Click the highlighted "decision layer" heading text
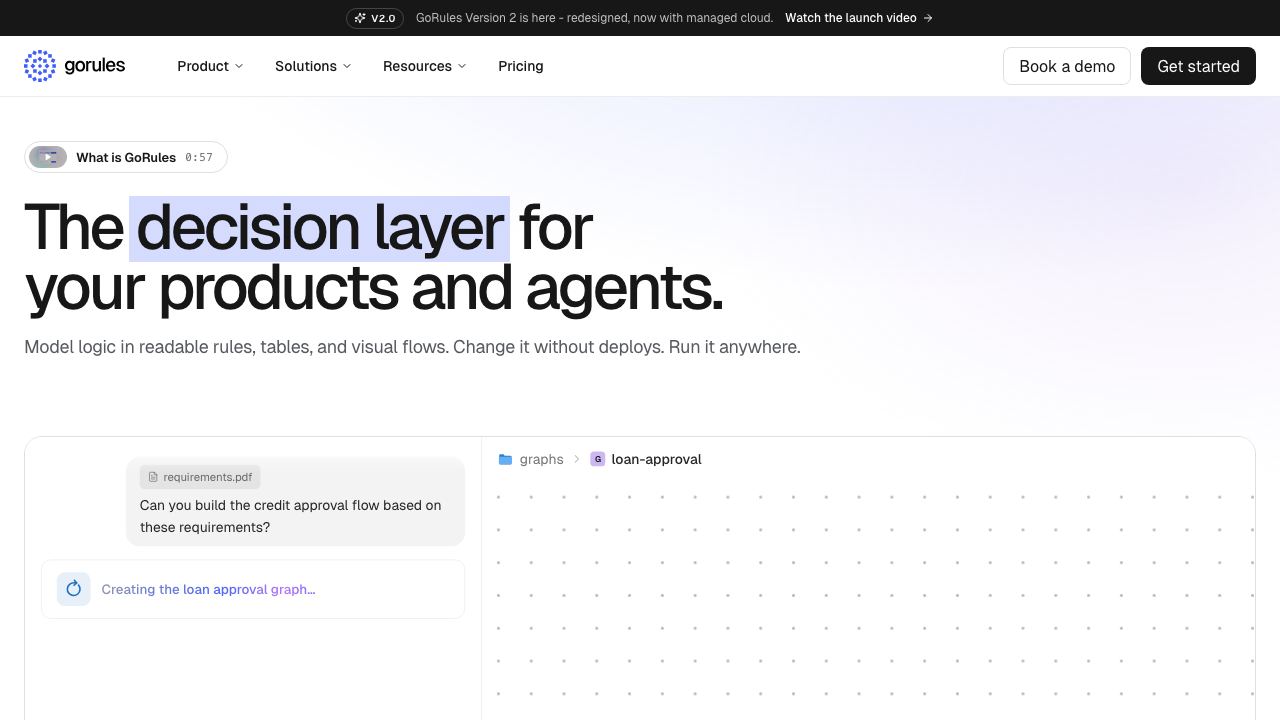 319,228
